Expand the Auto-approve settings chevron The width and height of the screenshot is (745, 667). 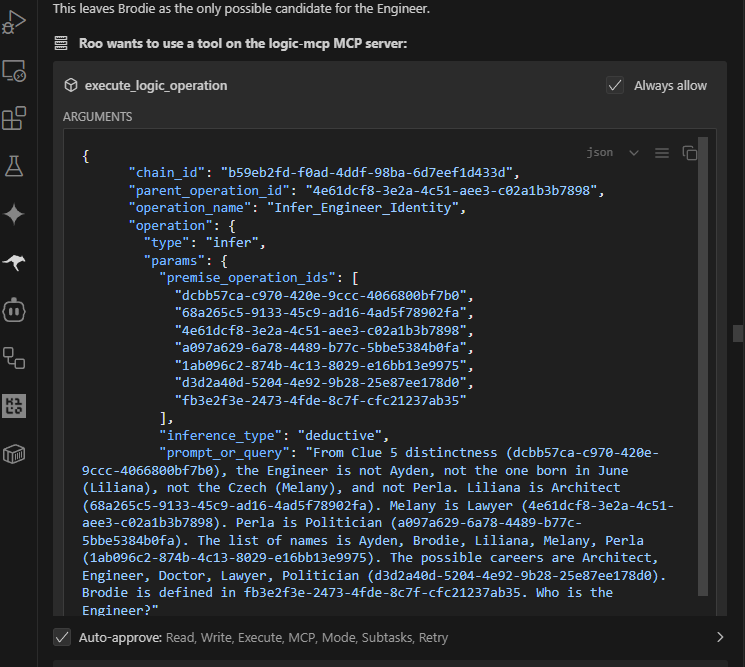[x=720, y=637]
